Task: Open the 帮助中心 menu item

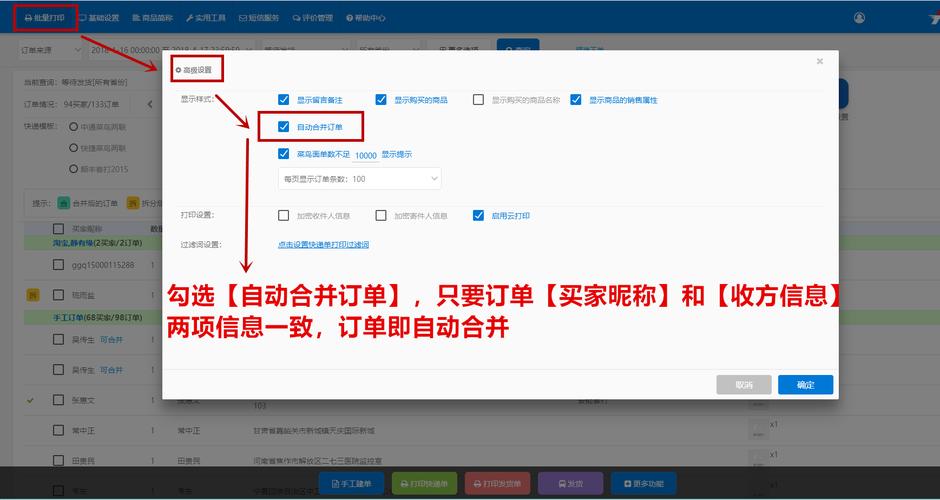Action: pos(366,18)
